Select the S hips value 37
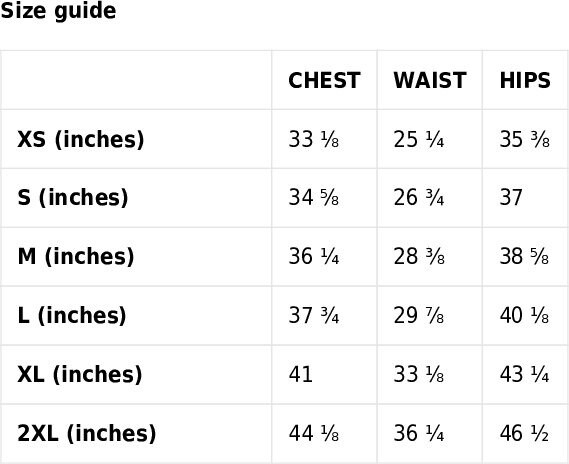This screenshot has width=569, height=464. click(x=511, y=198)
